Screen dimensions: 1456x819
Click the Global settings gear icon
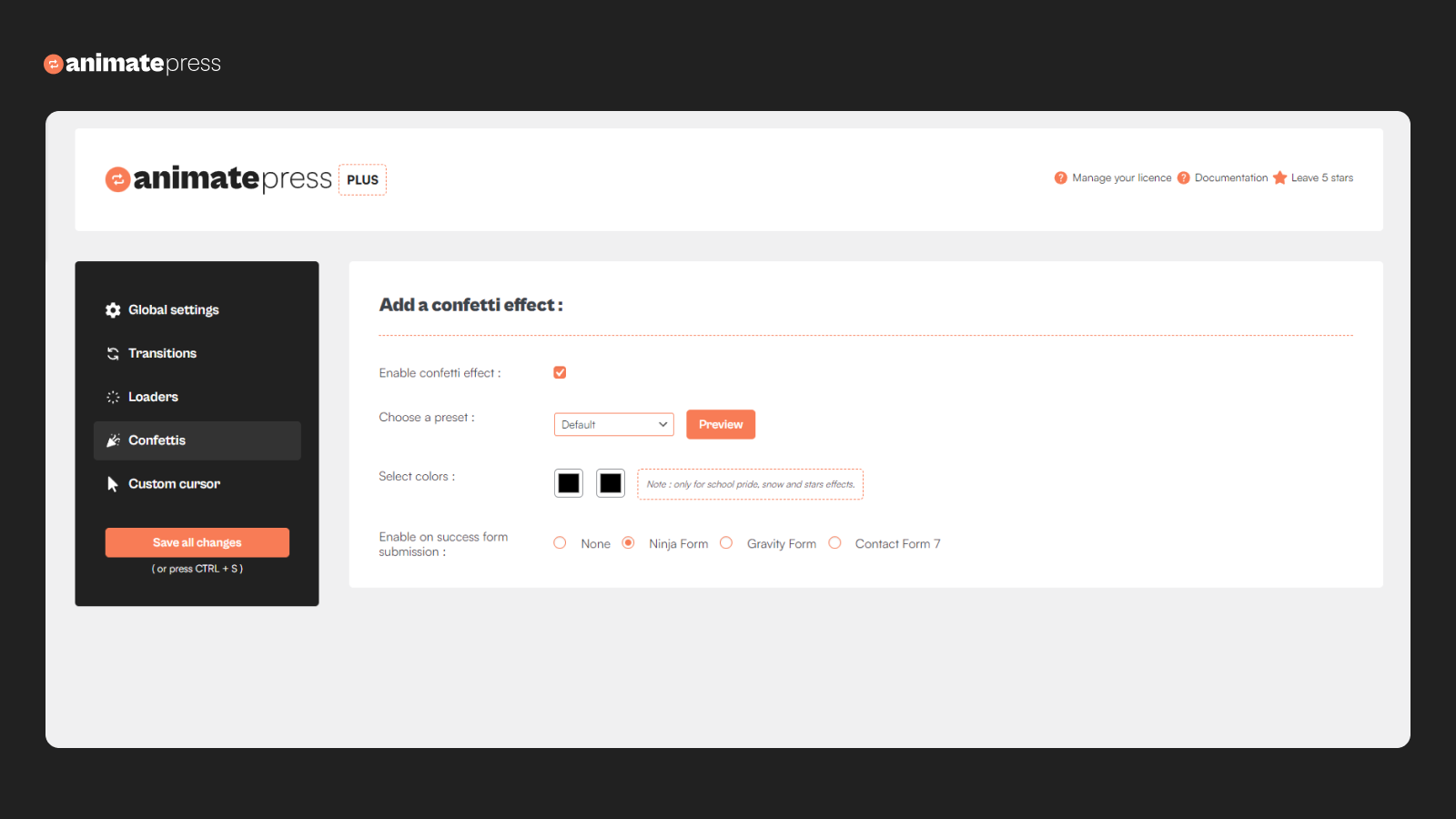tap(113, 310)
